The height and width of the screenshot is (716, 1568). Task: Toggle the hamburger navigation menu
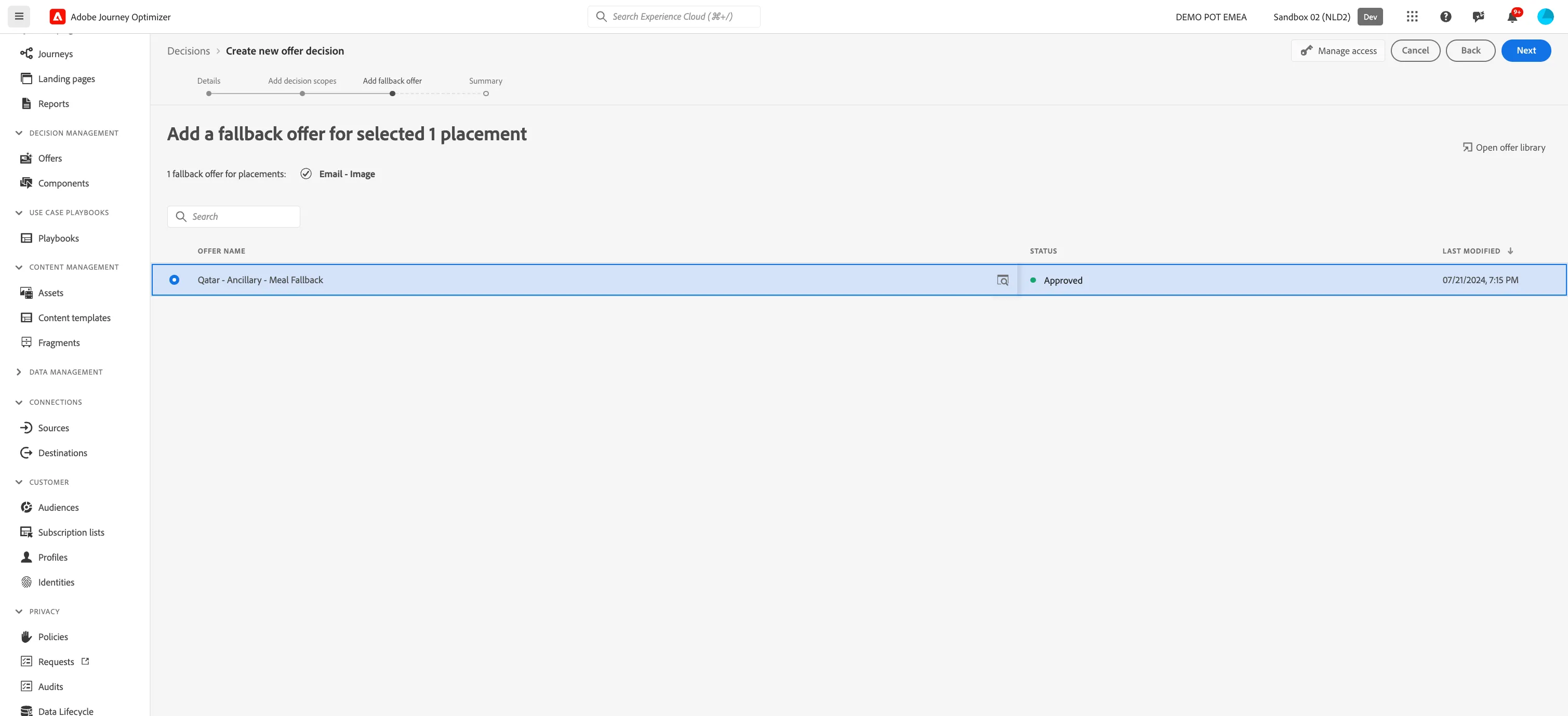19,17
